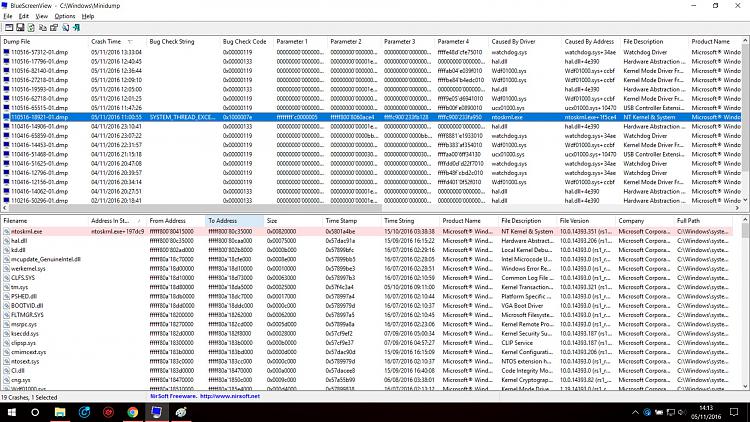This screenshot has width=750, height=422.
Task: Click the upper pane horizontal scrollbar thumb
Action: [x=195, y=208]
